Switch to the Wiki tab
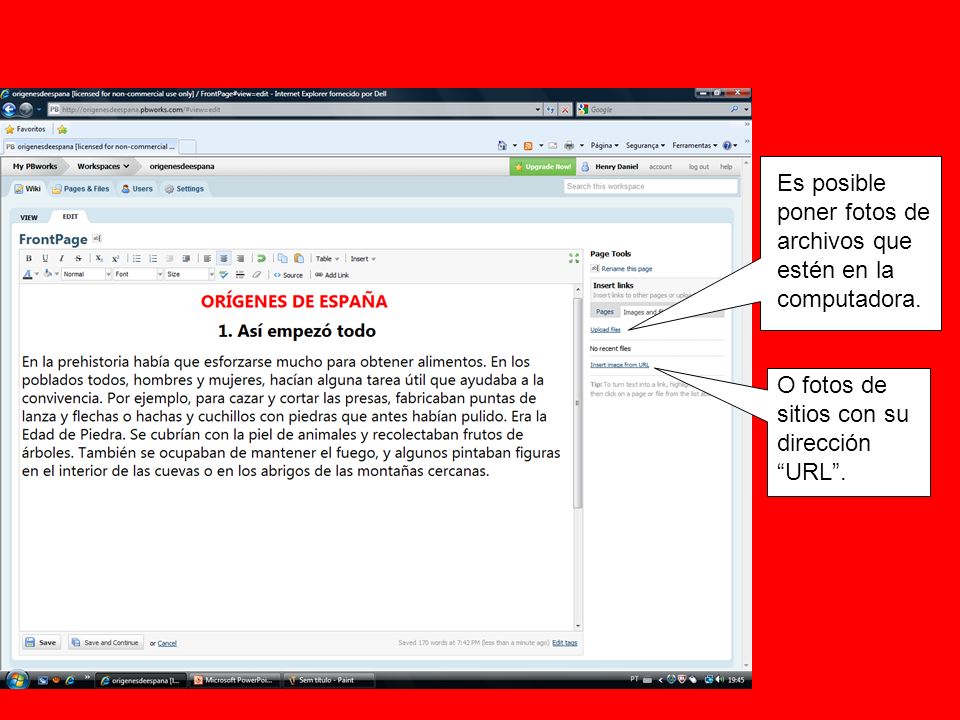 click(x=28, y=189)
